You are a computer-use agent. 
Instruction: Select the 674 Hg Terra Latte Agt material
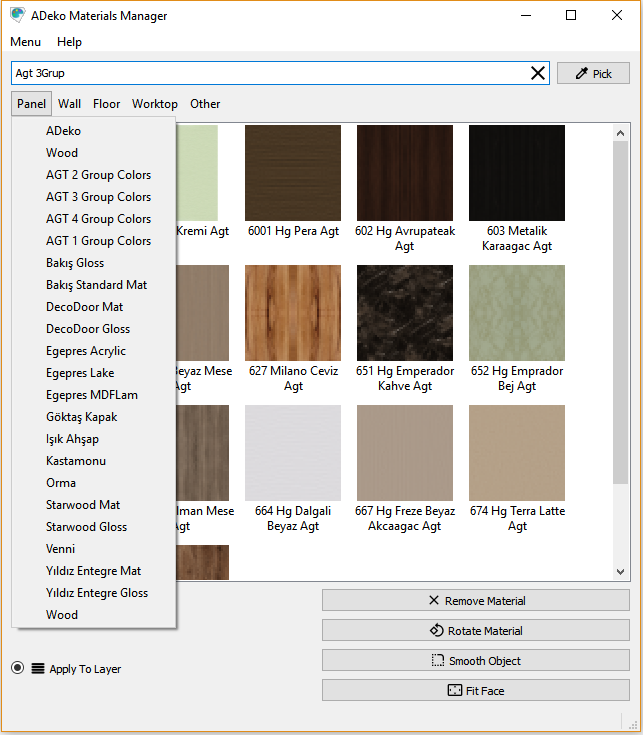click(x=517, y=453)
